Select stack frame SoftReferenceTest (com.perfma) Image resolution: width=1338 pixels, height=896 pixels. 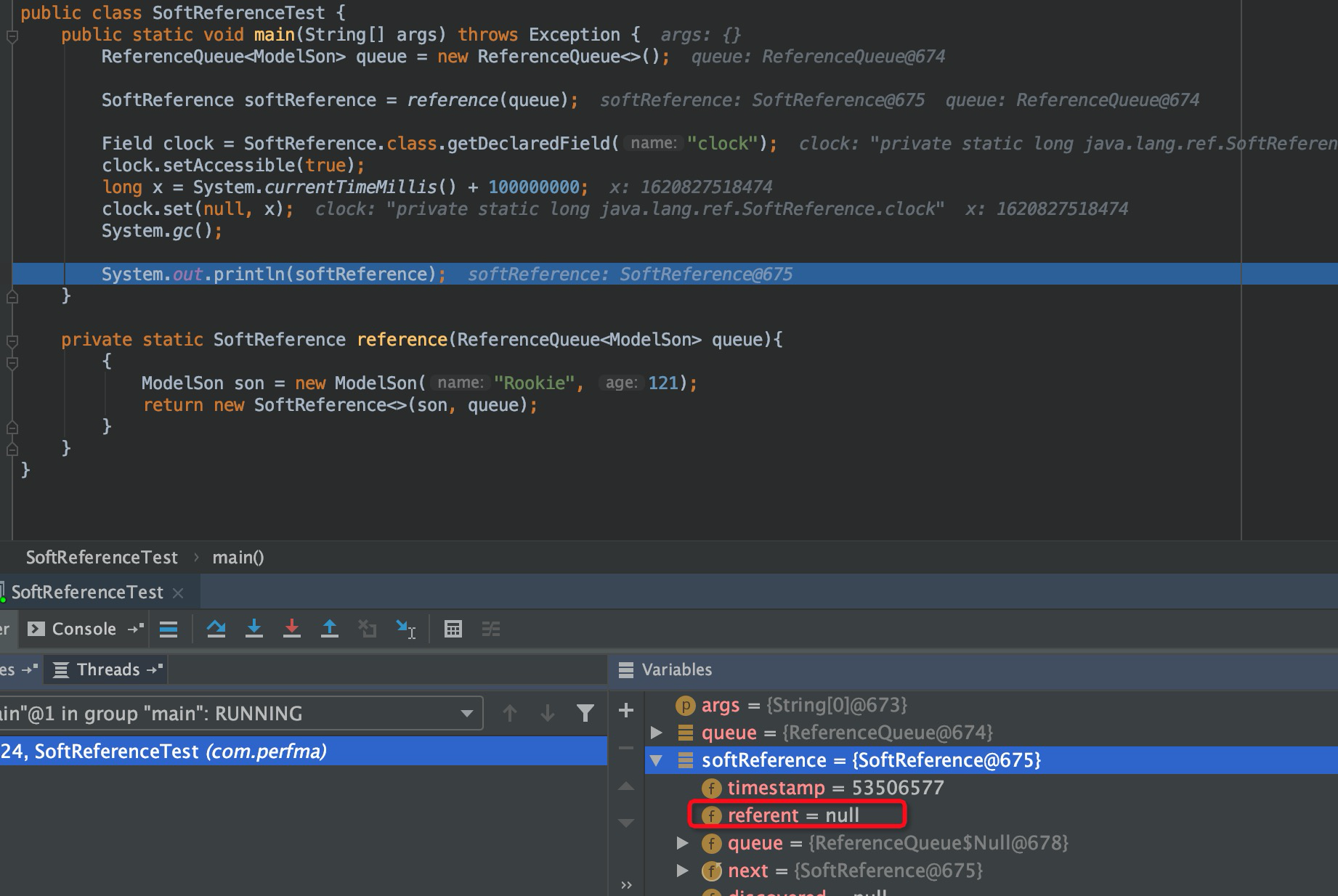pos(304,751)
